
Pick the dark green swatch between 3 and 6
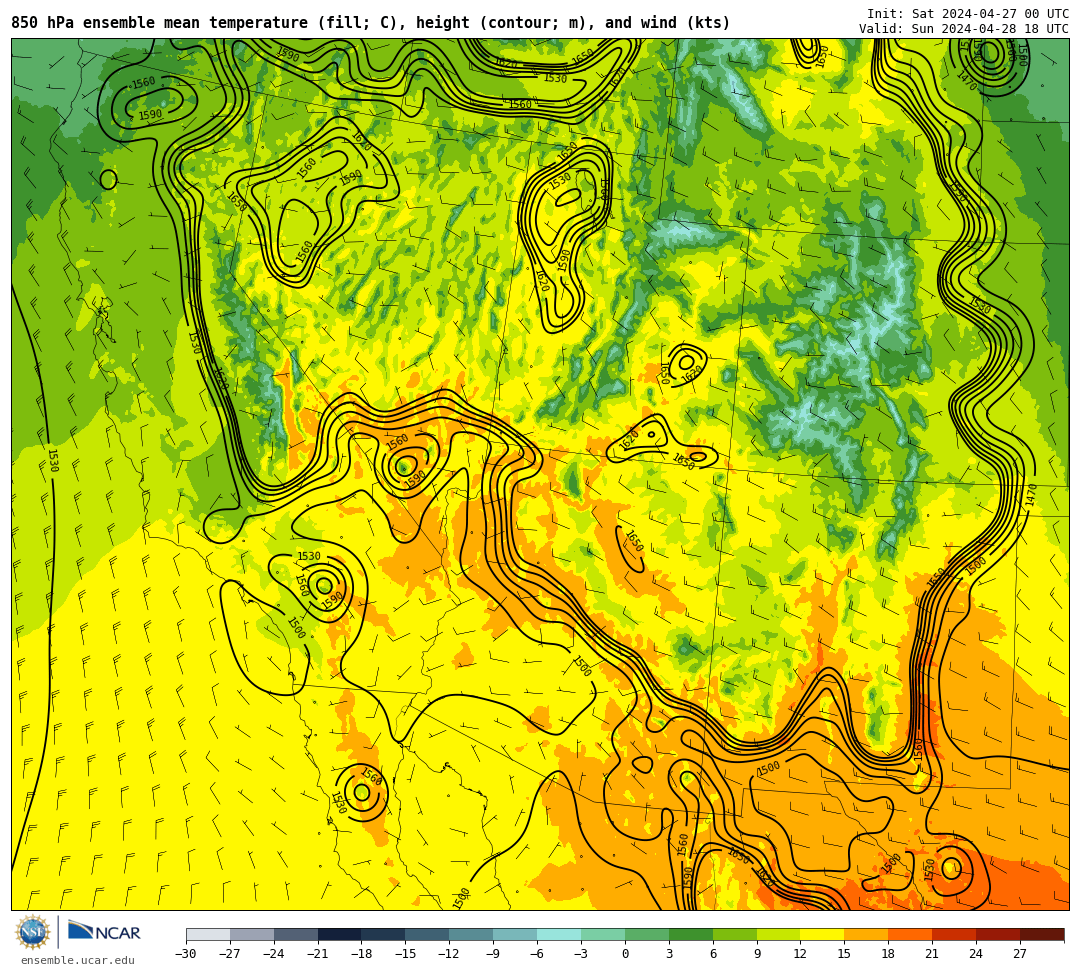[691, 934]
